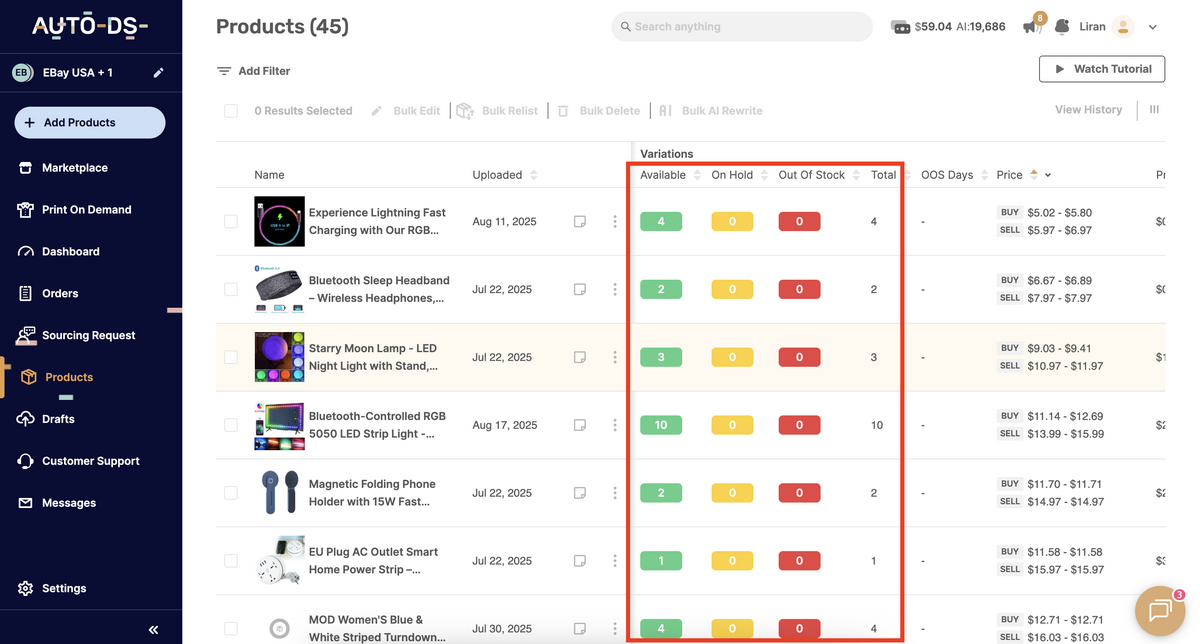Open the megaphone announcements with 8 badge
The width and height of the screenshot is (1200, 644).
(1031, 26)
